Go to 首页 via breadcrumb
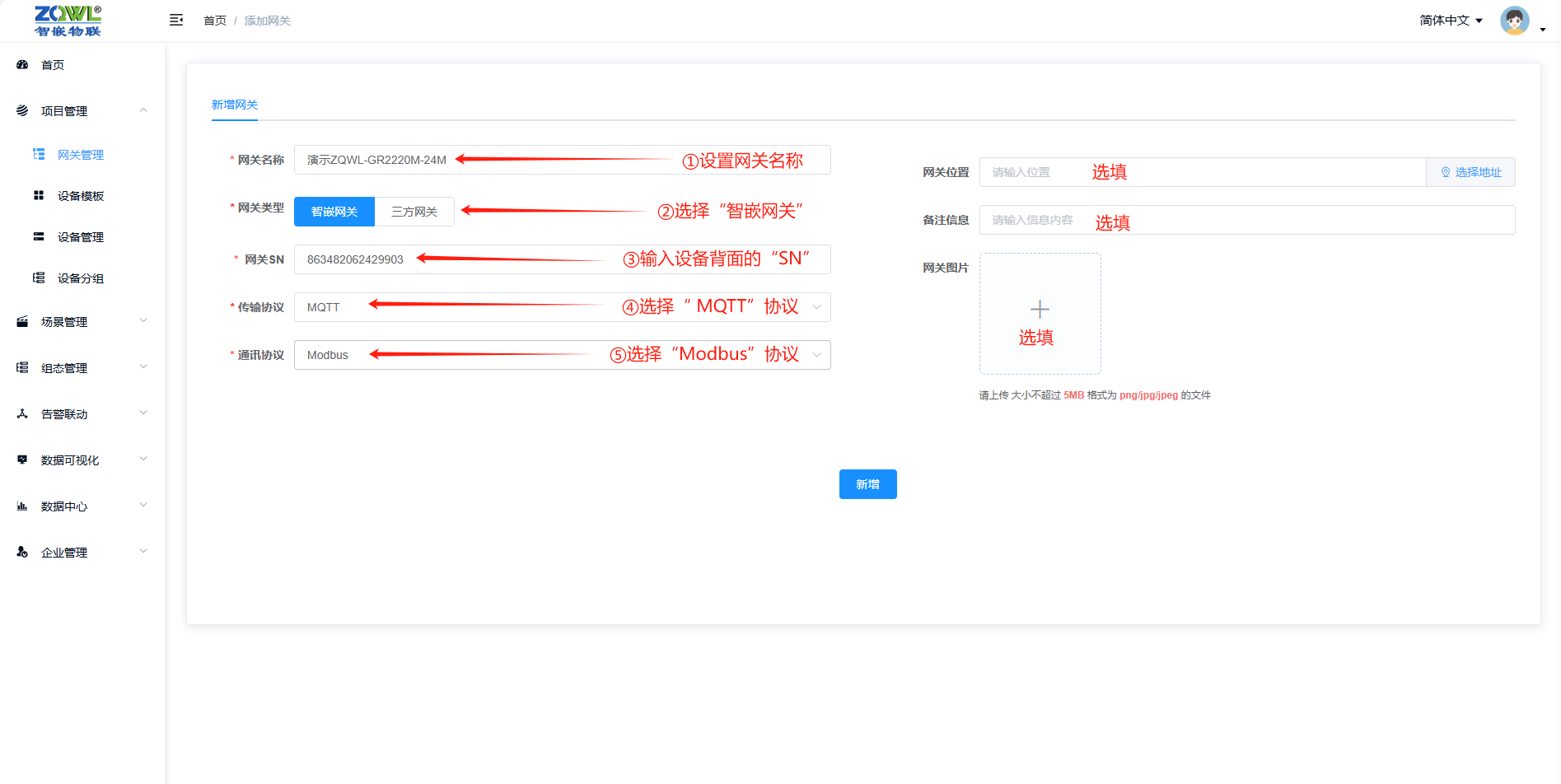 [215, 21]
